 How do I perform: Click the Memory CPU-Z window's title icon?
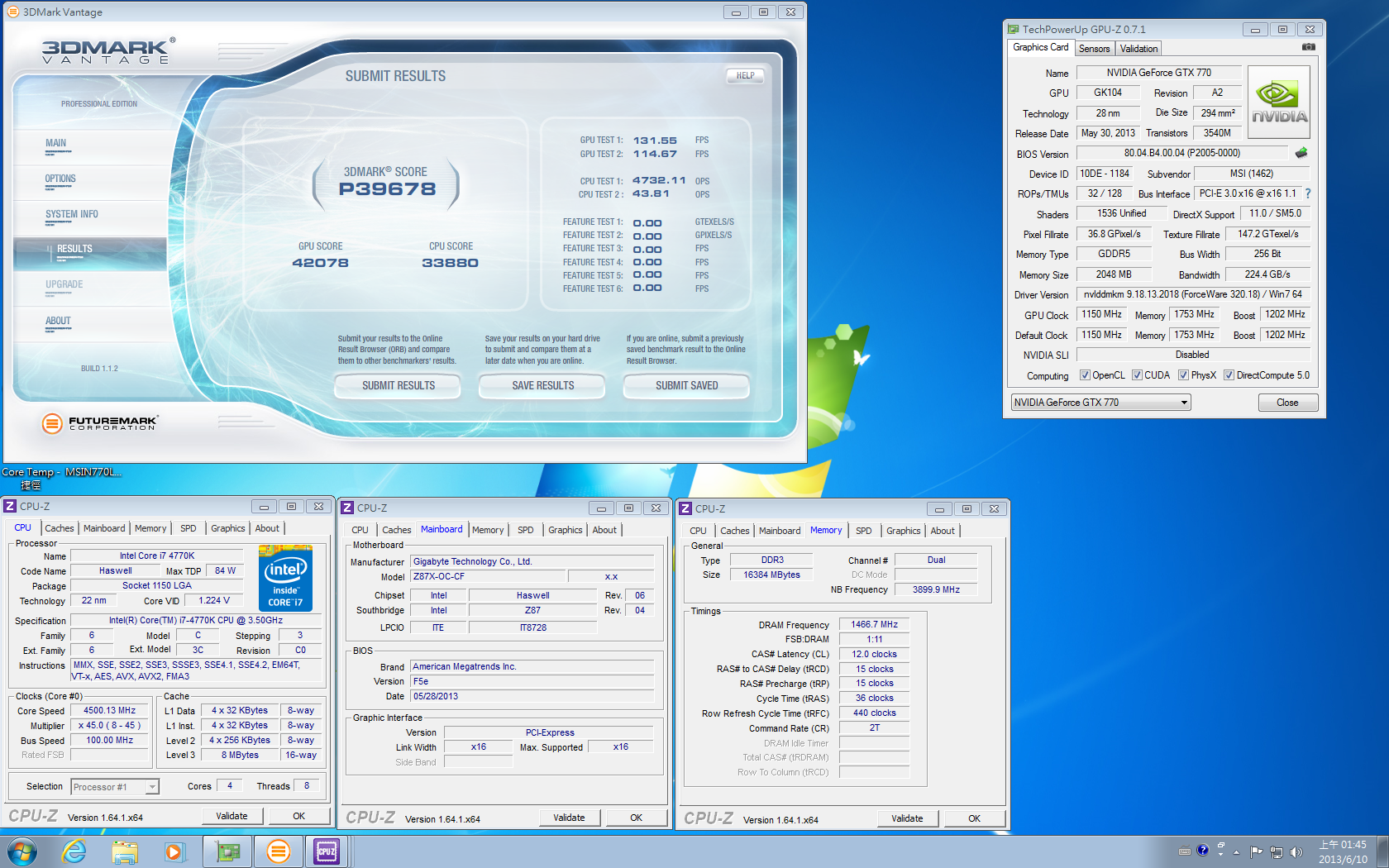685,508
